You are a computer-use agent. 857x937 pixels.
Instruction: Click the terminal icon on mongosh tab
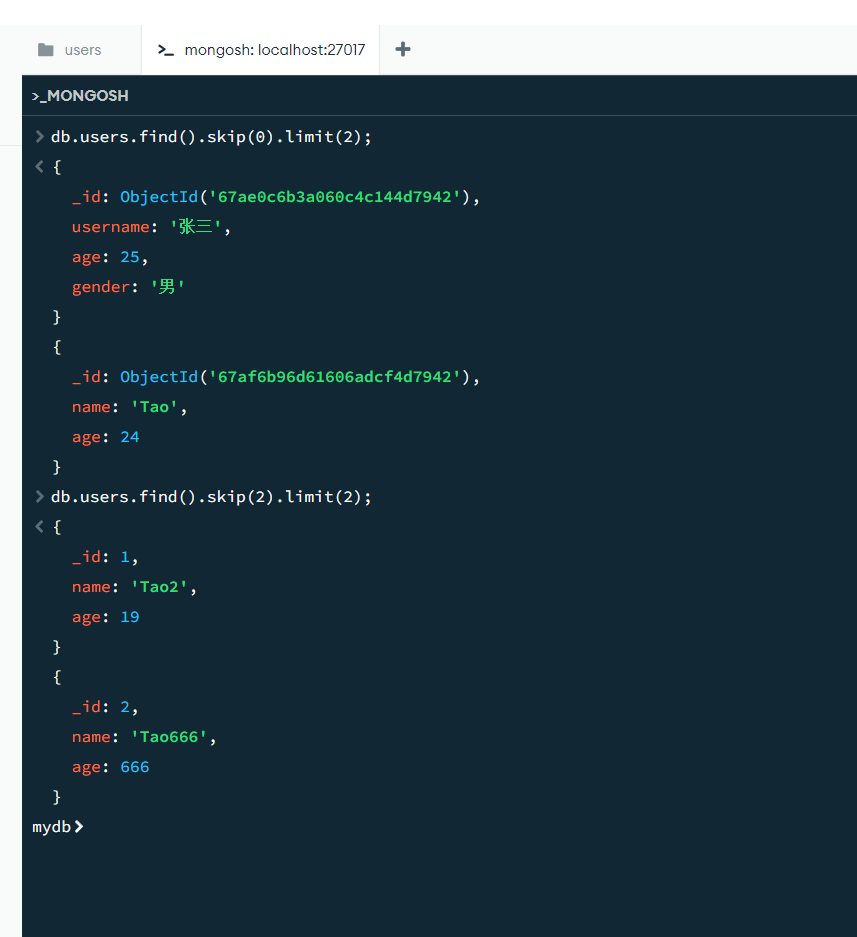[x=166, y=50]
